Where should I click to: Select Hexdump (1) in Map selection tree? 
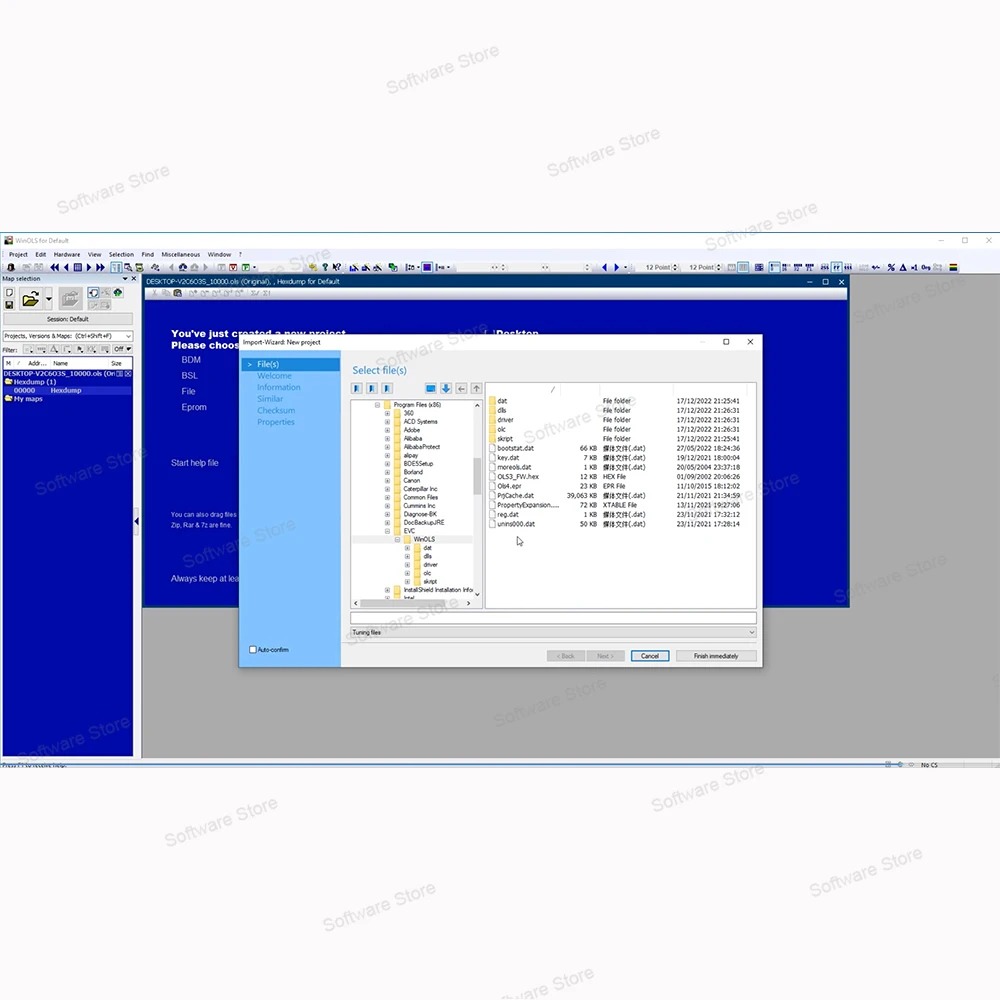pyautogui.click(x=34, y=381)
